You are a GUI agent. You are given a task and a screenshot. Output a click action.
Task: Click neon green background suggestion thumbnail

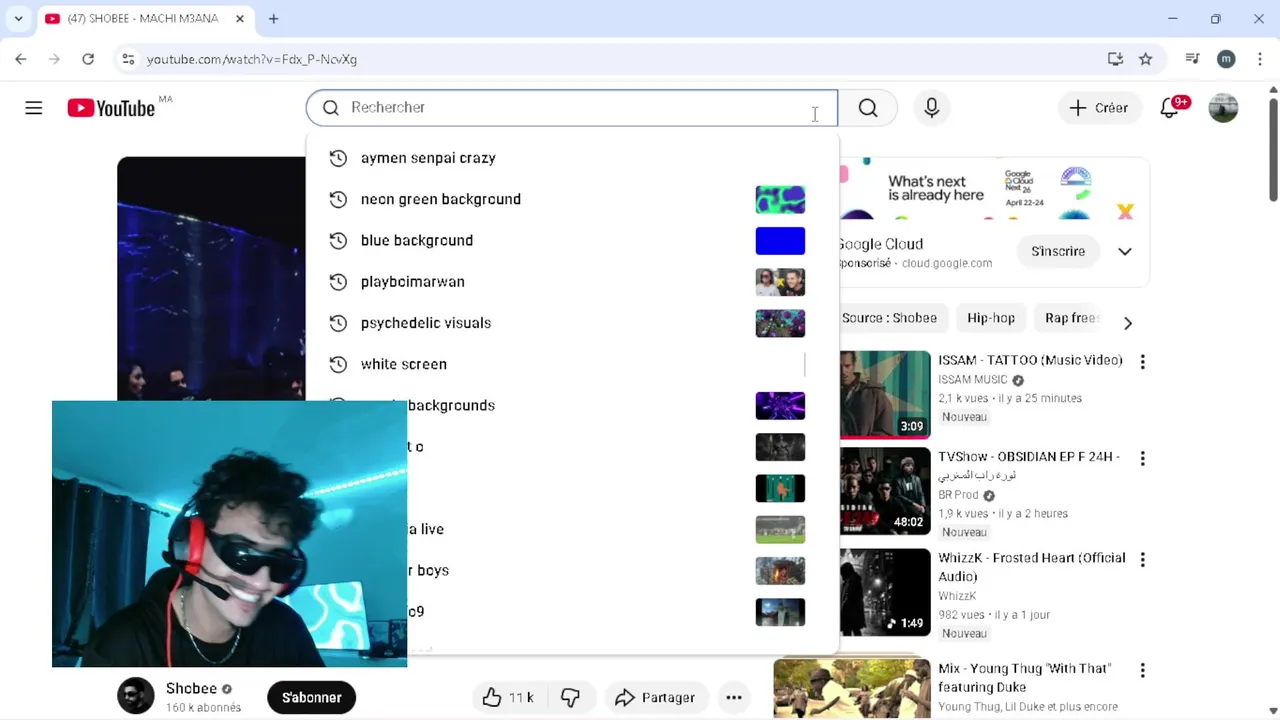[780, 199]
